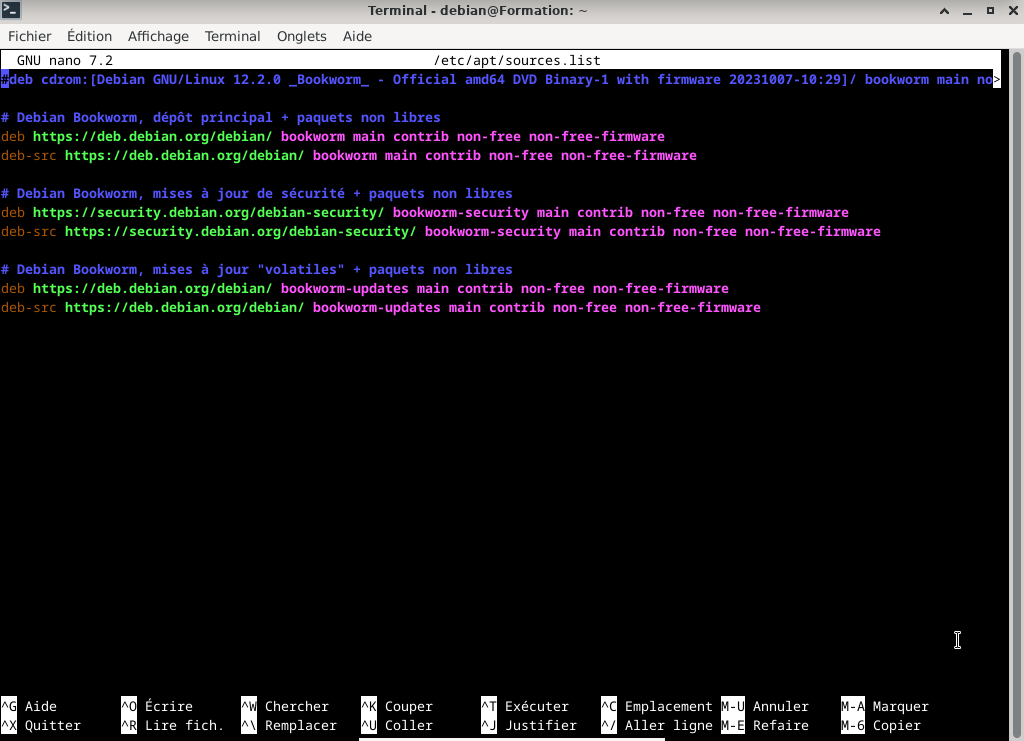The height and width of the screenshot is (741, 1024).
Task: Click the GNU nano 7.2 title text
Action: tap(65, 61)
